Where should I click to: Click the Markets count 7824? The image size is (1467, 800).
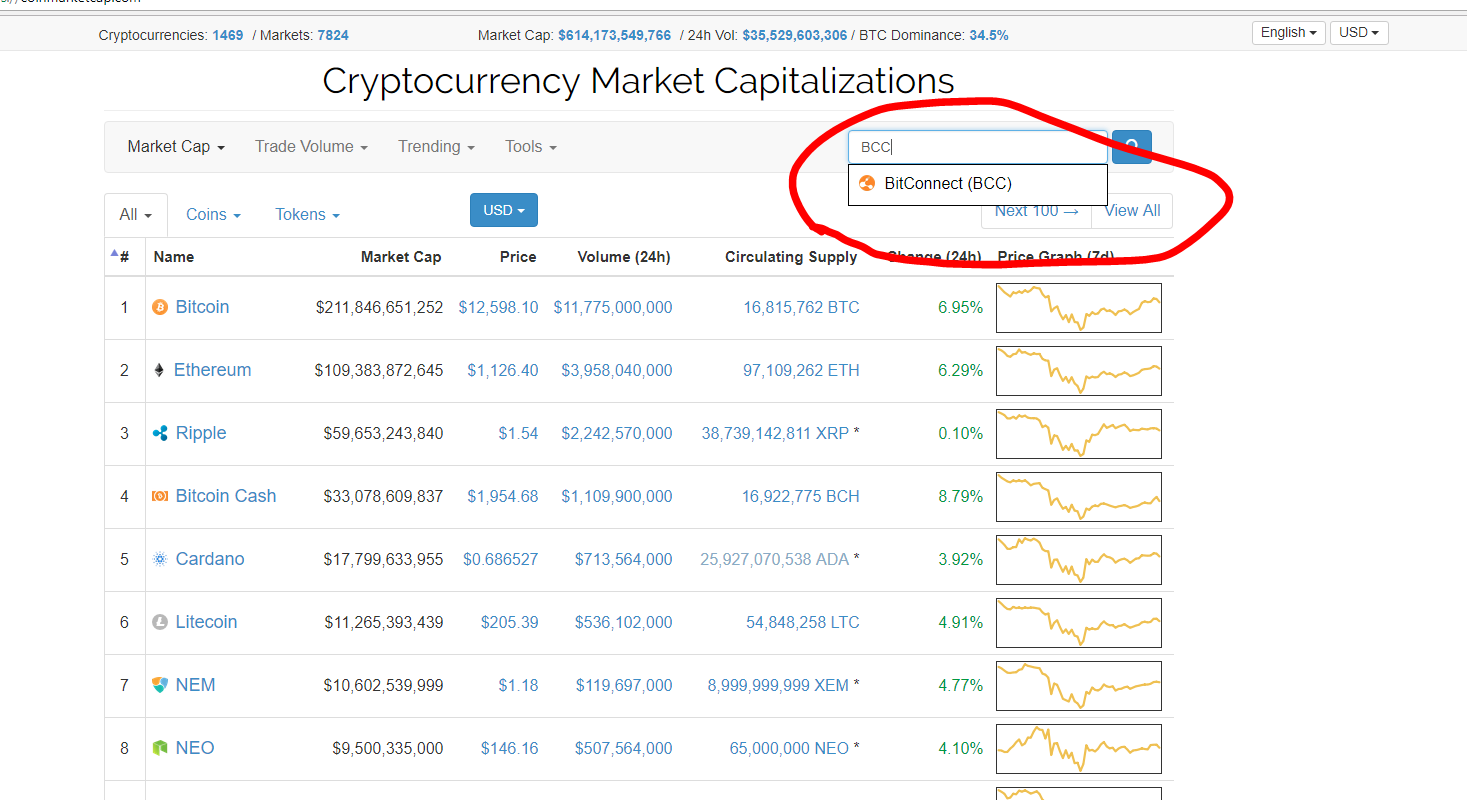[333, 35]
